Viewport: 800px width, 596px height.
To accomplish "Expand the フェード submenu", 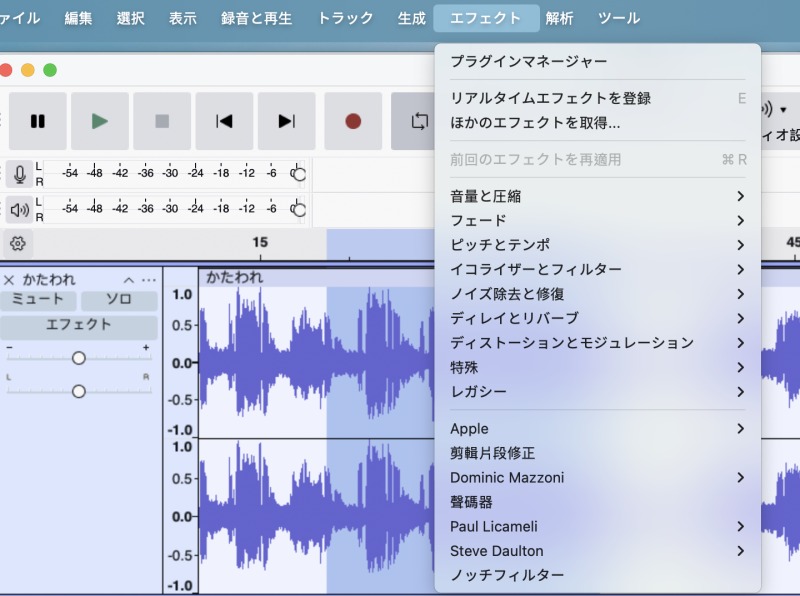I will (597, 221).
